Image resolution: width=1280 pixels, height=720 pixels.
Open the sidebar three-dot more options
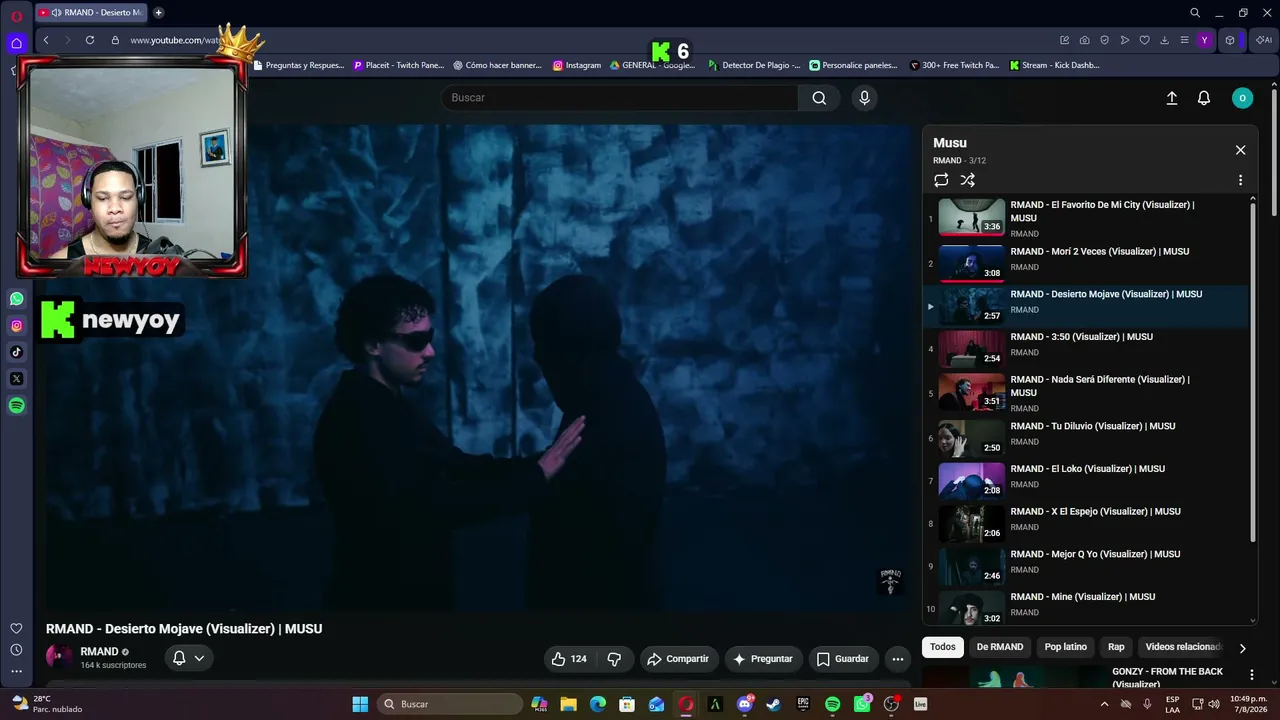coord(16,672)
